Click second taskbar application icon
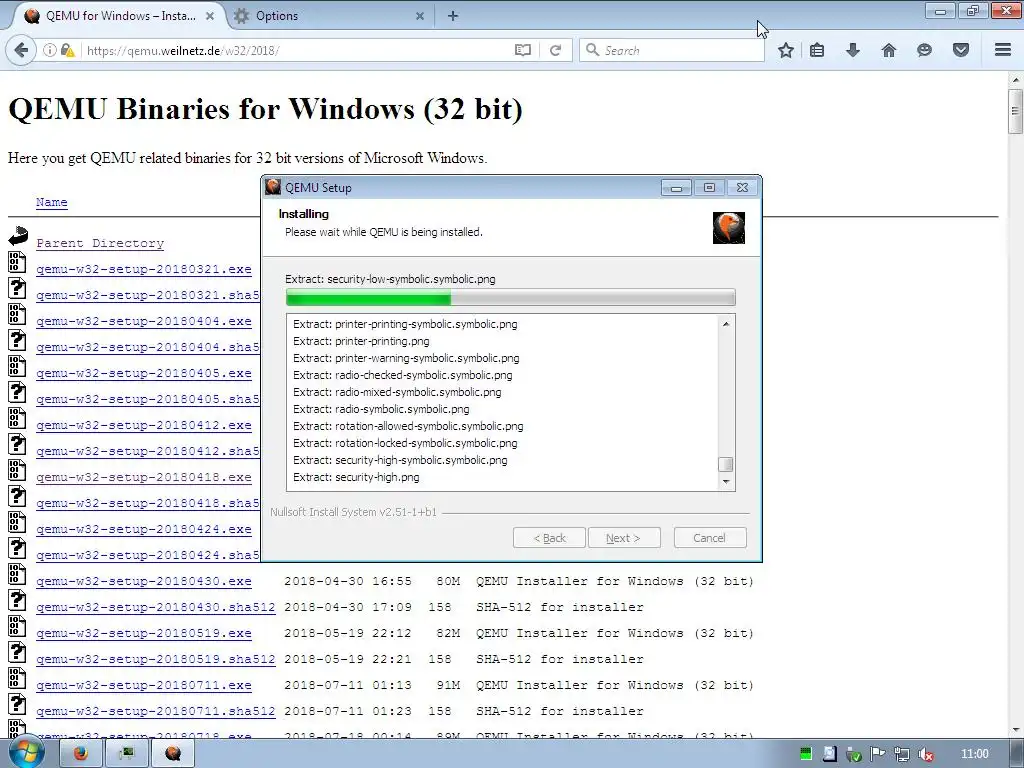The width and height of the screenshot is (1024, 768). click(x=127, y=754)
